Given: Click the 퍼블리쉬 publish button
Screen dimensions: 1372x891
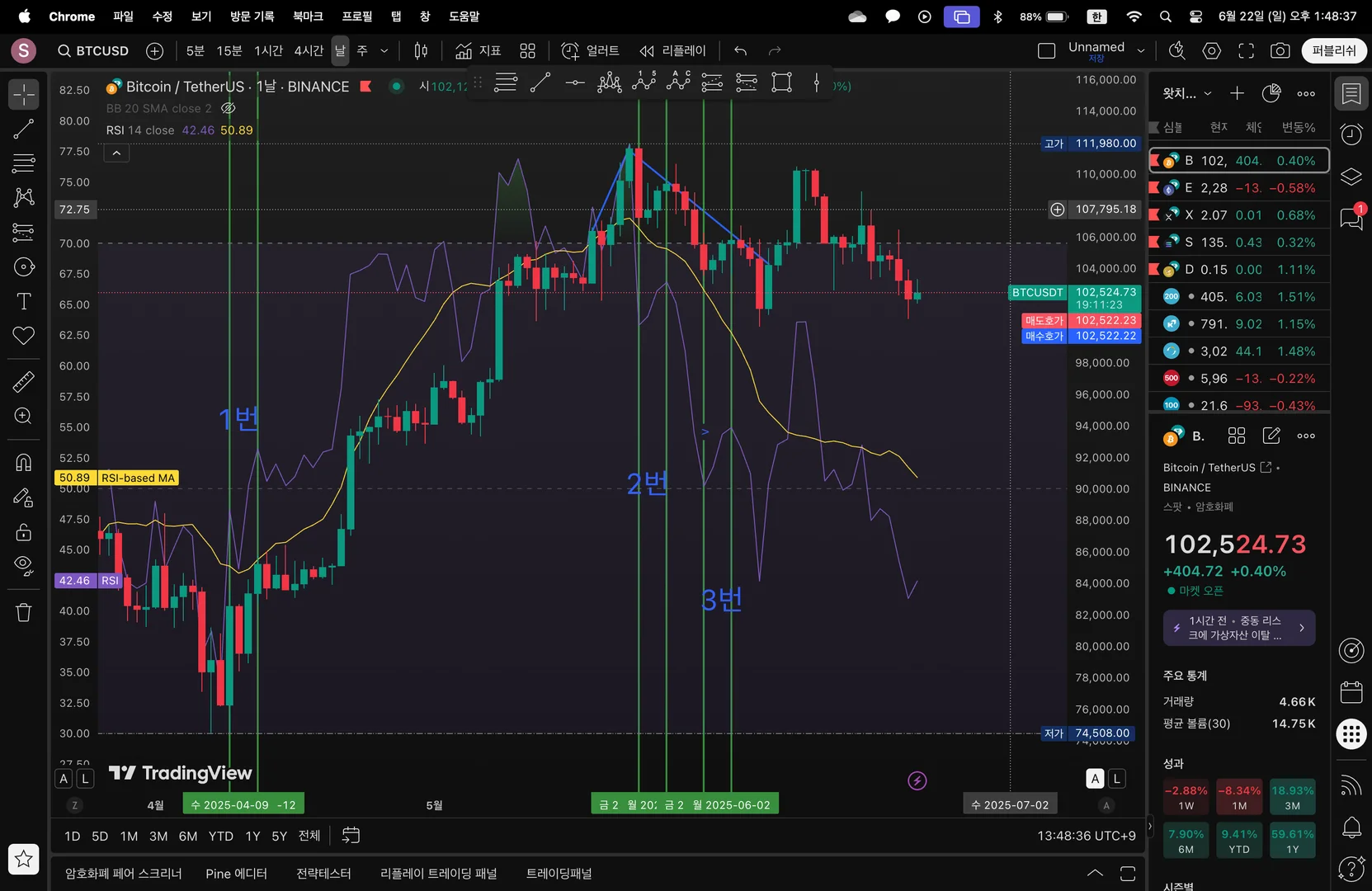Looking at the screenshot, I should click(x=1334, y=51).
